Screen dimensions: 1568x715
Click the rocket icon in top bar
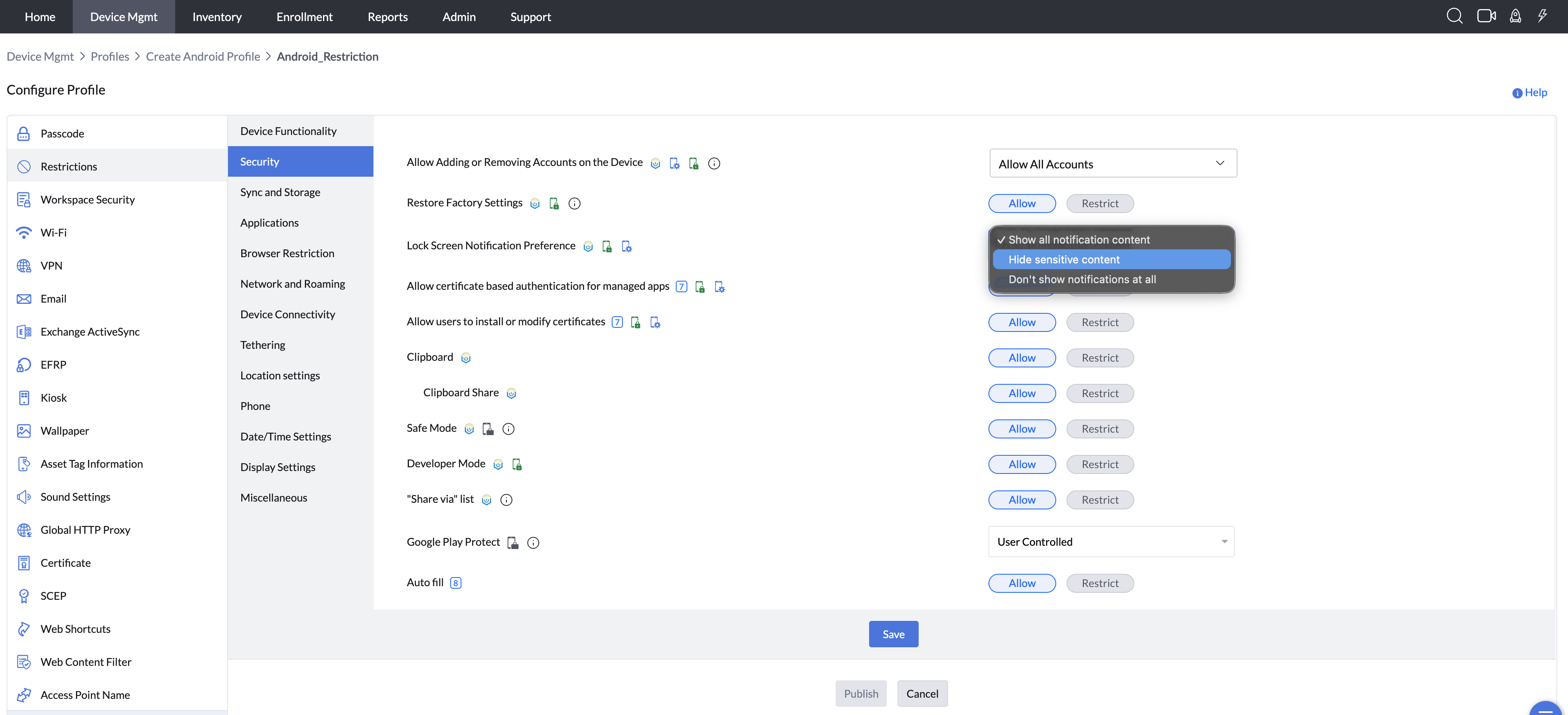pyautogui.click(x=1515, y=17)
